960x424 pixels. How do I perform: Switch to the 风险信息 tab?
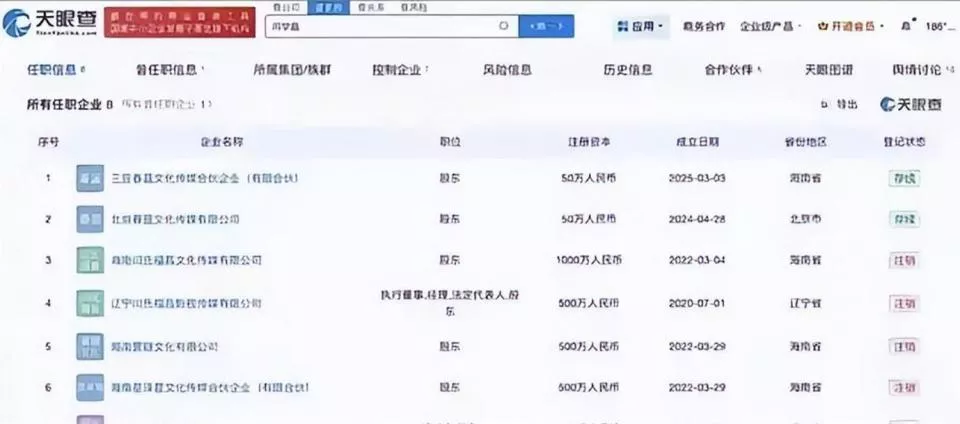507,70
